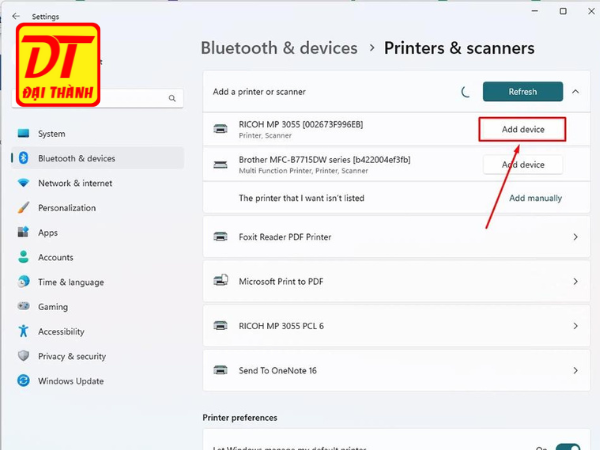Open Time & language settings
600x450 pixels.
coord(98,282)
